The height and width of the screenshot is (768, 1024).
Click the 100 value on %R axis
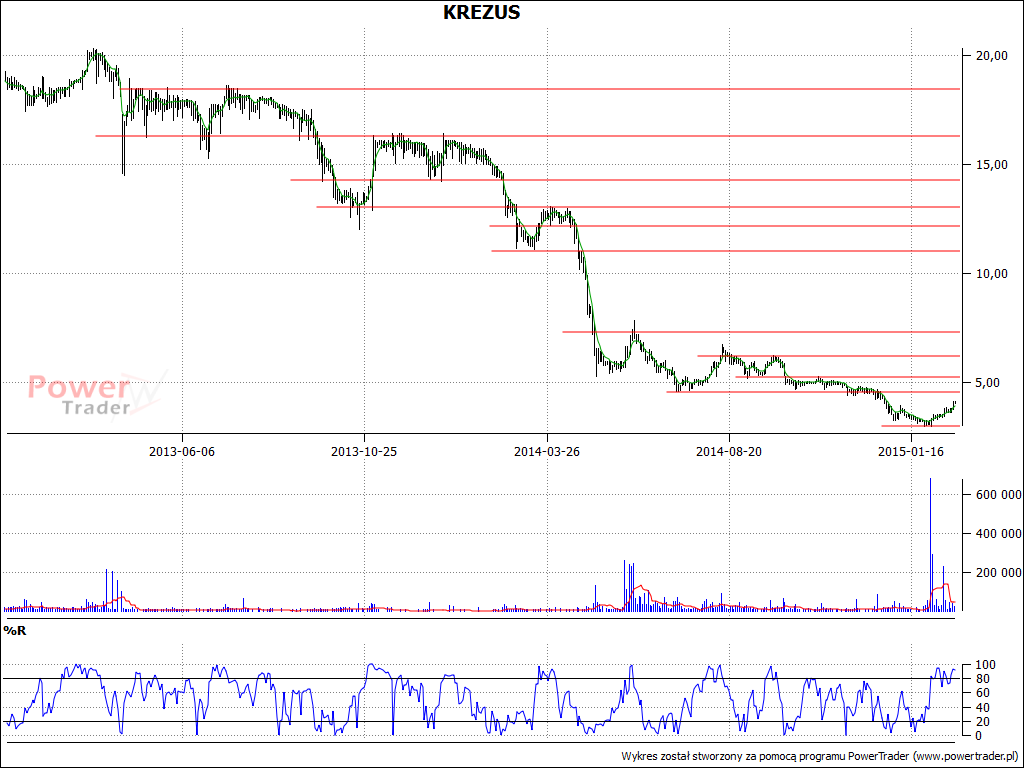pyautogui.click(x=984, y=665)
